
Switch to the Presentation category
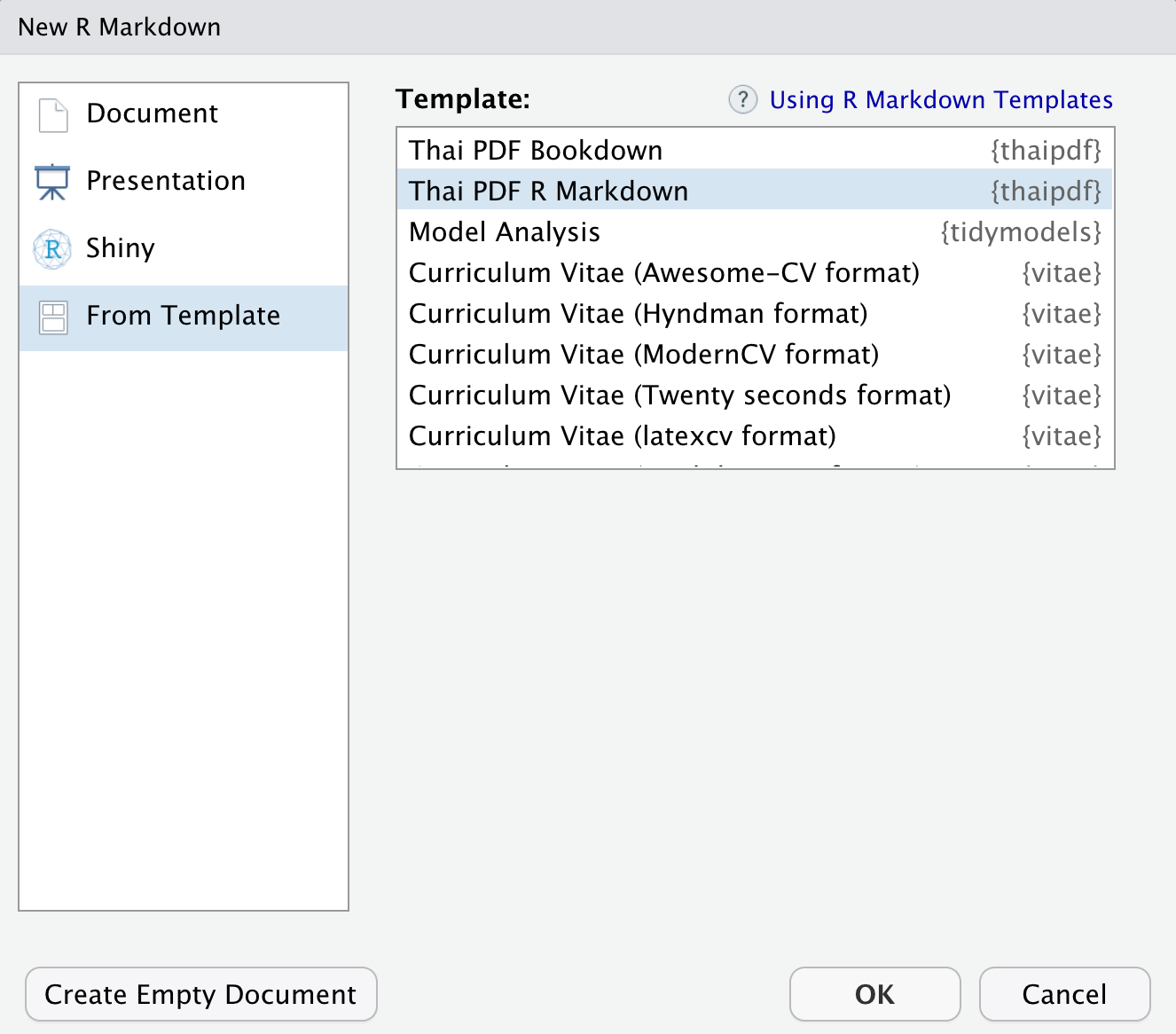166,181
